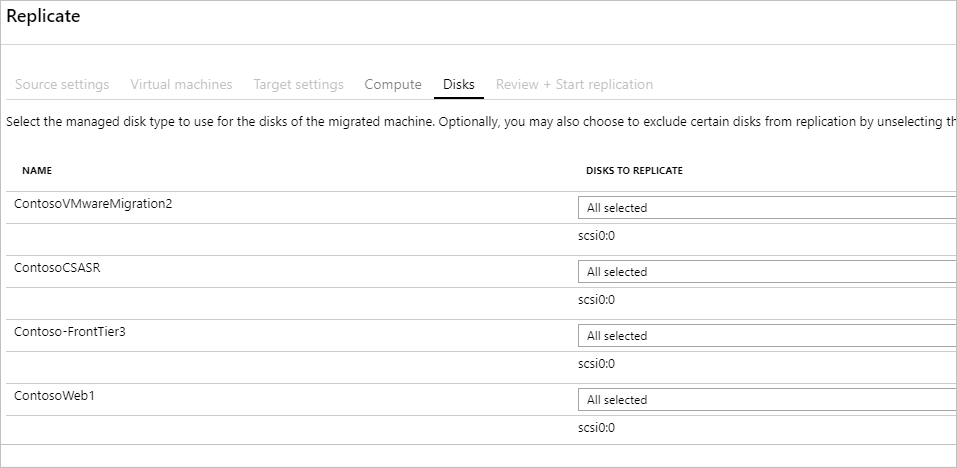Viewport: 957px width, 468px height.
Task: Select the Compute tab
Action: (393, 84)
